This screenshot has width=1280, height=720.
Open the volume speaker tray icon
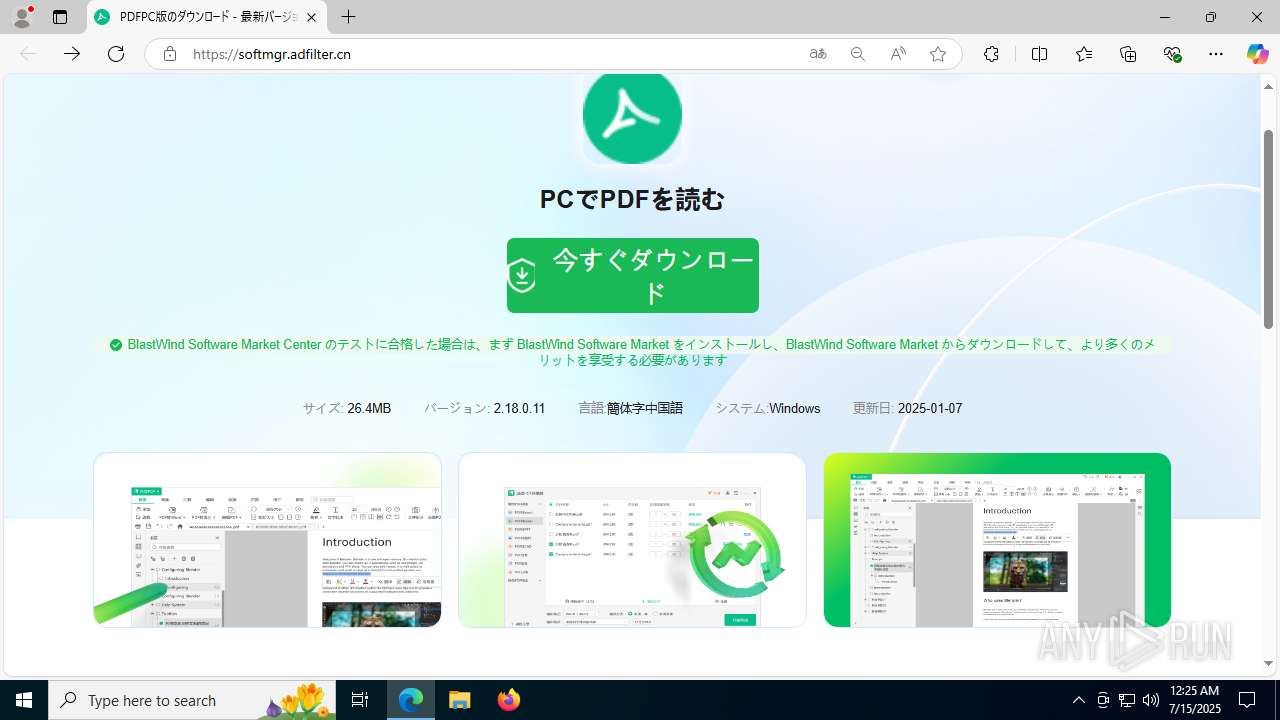point(1150,700)
